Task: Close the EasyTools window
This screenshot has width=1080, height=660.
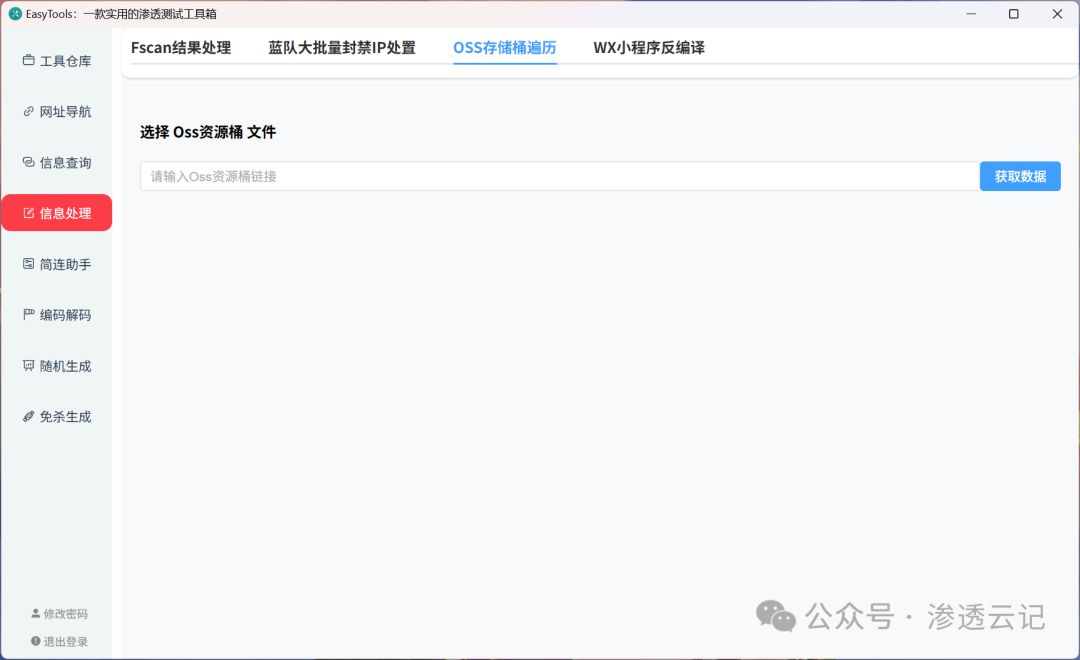Action: pos(1057,14)
